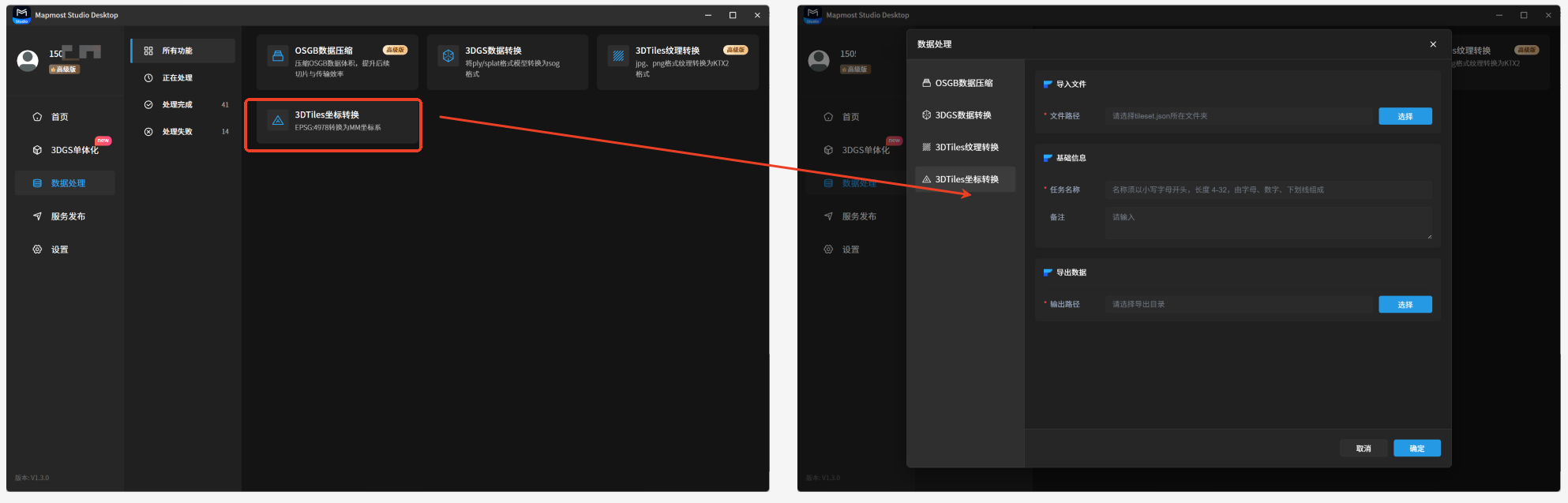
Task: Click the 备注 text area
Action: click(1269, 223)
